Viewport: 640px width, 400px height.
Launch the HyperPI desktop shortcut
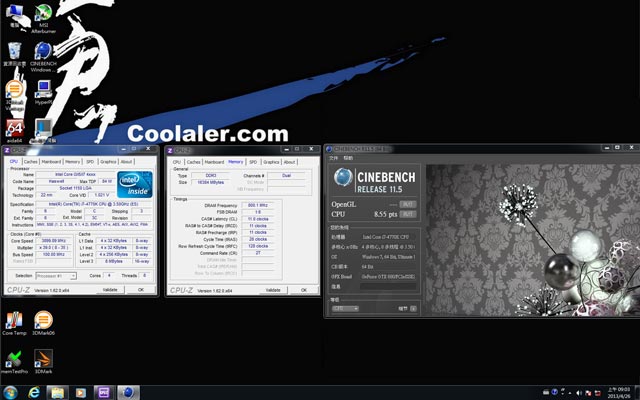(x=43, y=92)
